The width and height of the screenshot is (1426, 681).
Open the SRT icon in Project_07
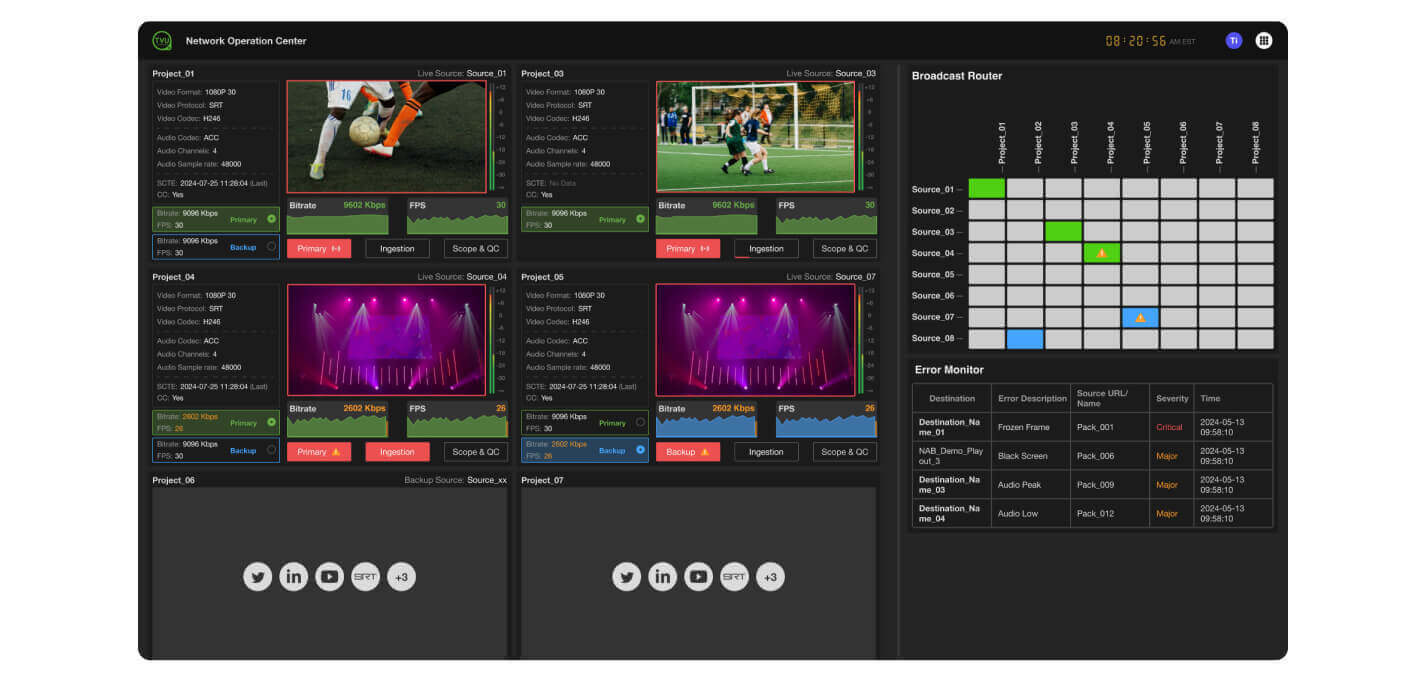734,576
